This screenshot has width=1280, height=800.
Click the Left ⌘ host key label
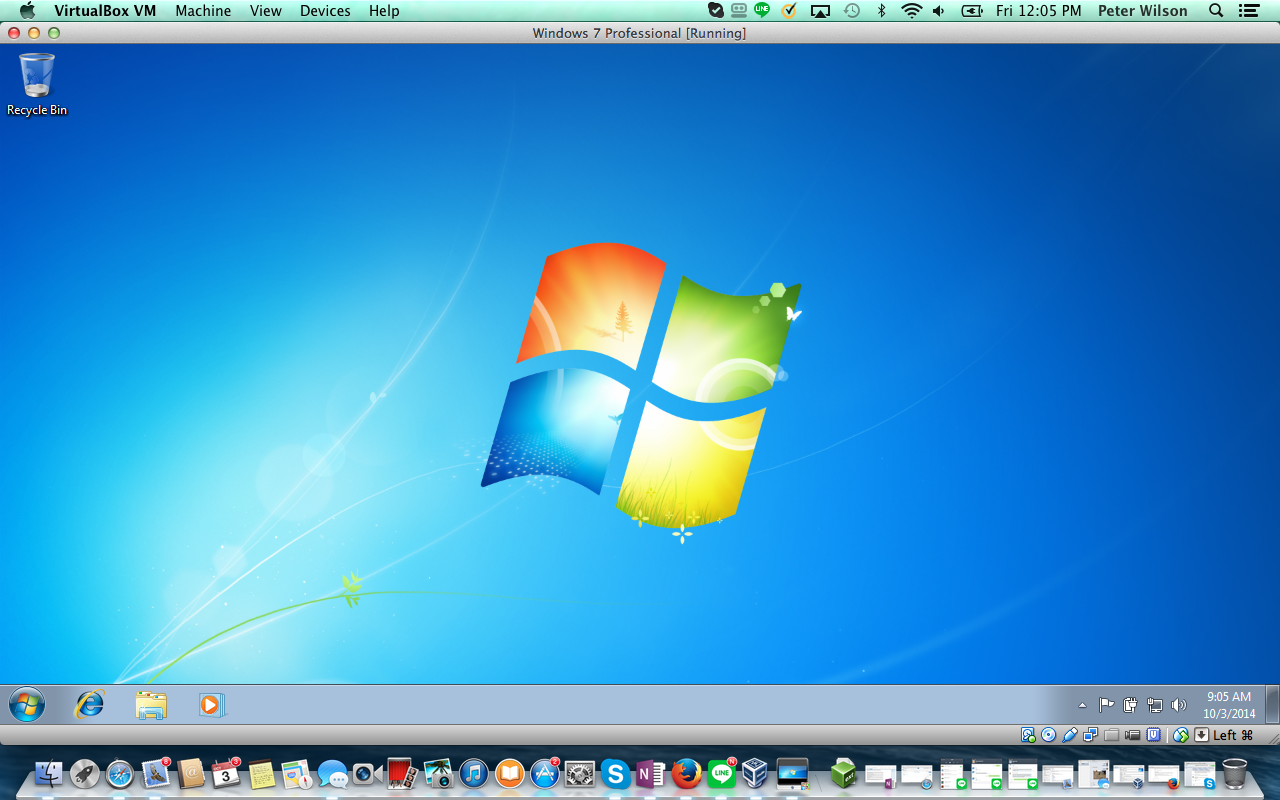(x=1233, y=735)
